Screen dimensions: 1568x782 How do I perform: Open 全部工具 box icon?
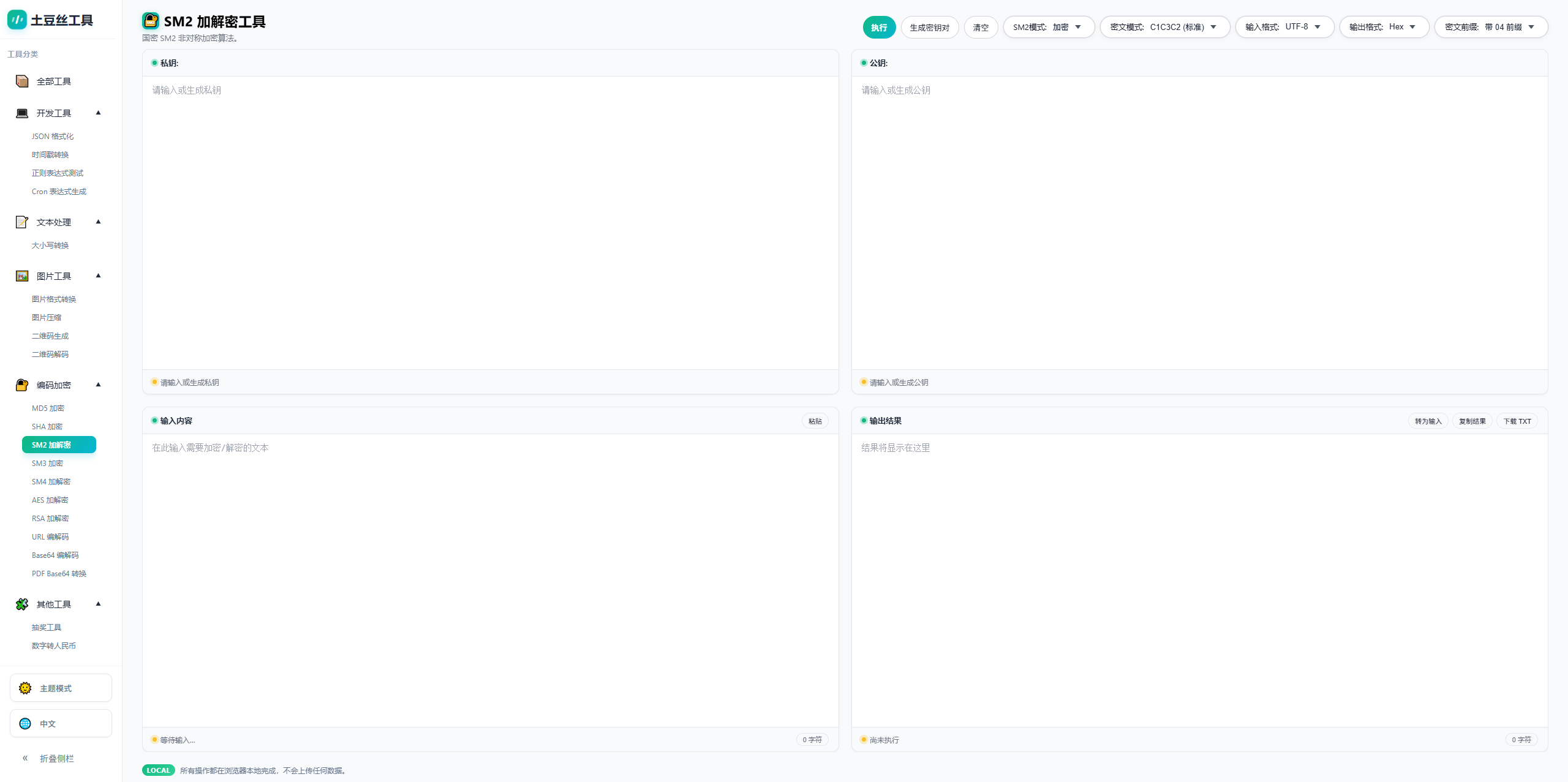pyautogui.click(x=22, y=81)
